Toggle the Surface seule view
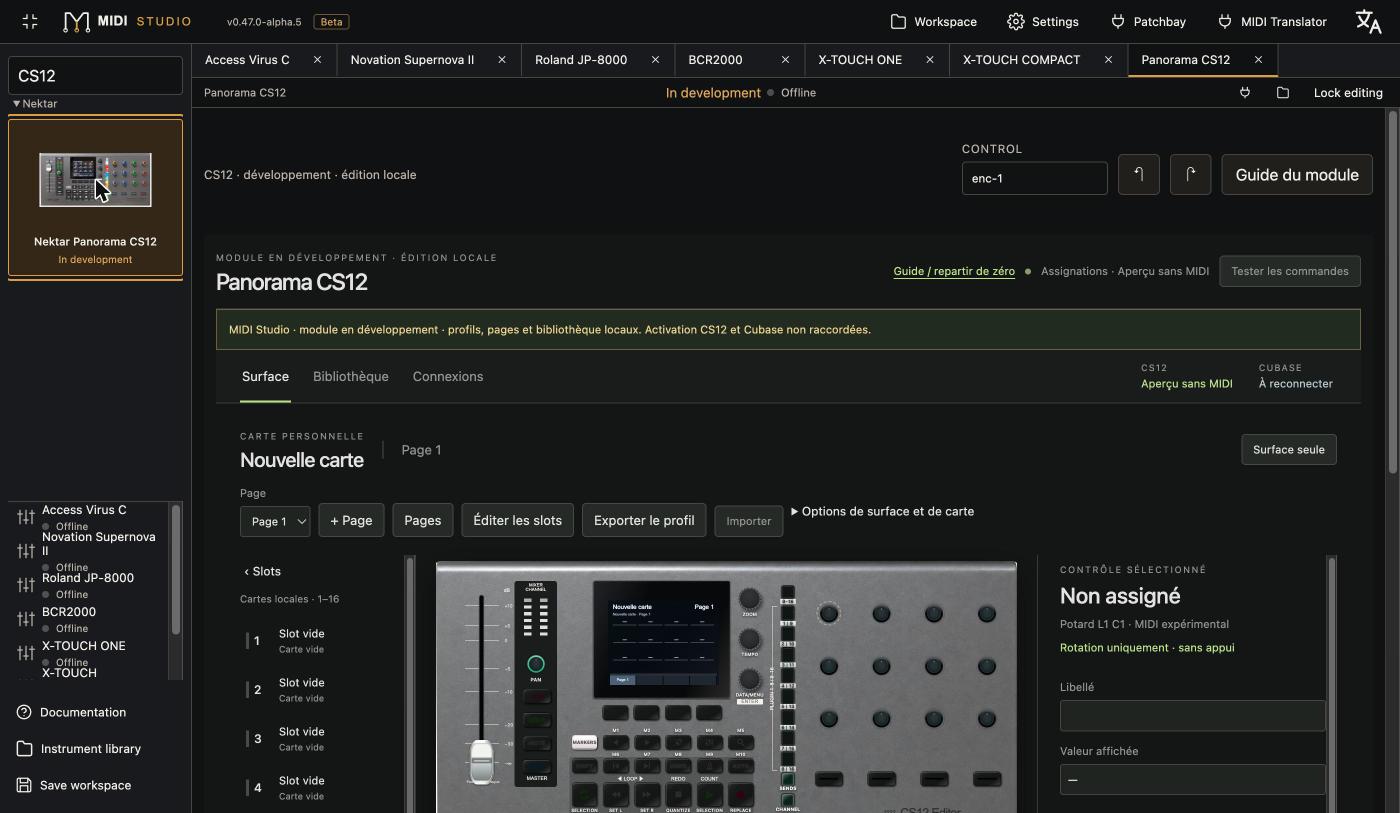 point(1288,450)
